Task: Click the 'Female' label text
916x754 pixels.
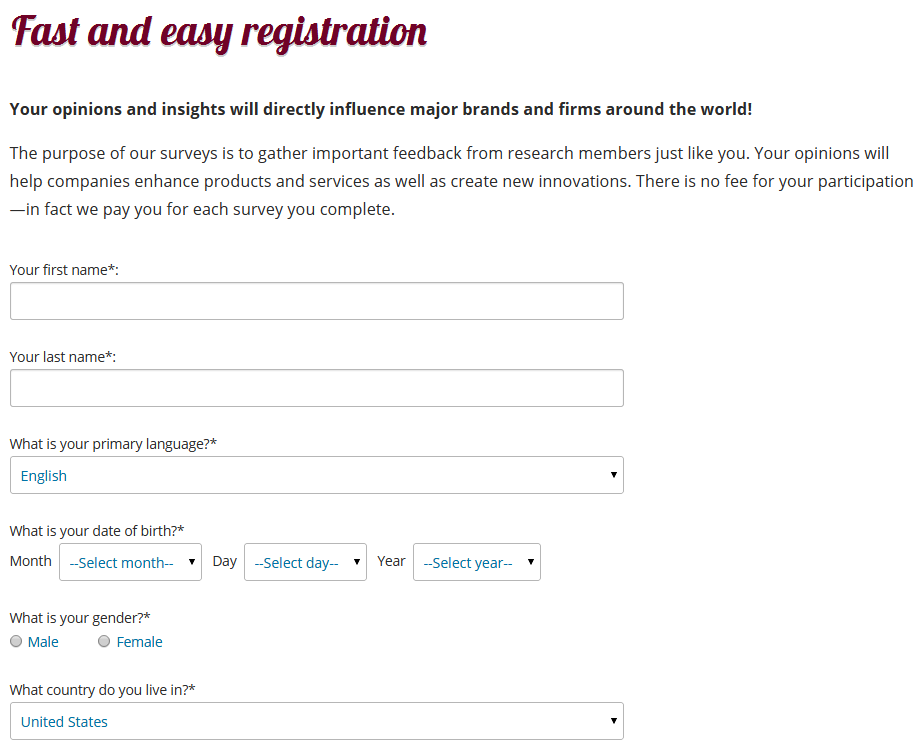Action: click(139, 642)
